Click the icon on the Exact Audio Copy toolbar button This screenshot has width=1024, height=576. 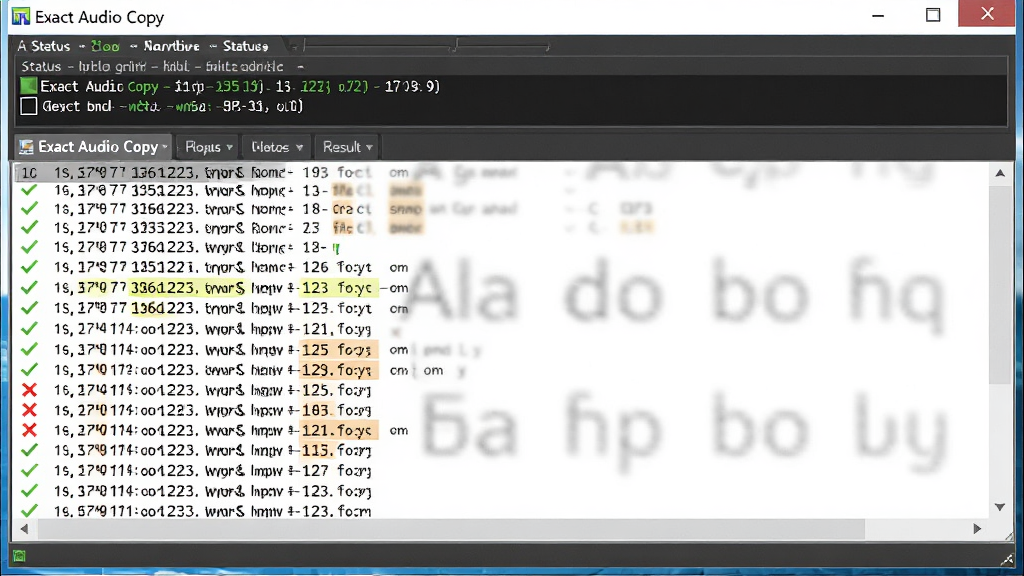click(x=26, y=147)
